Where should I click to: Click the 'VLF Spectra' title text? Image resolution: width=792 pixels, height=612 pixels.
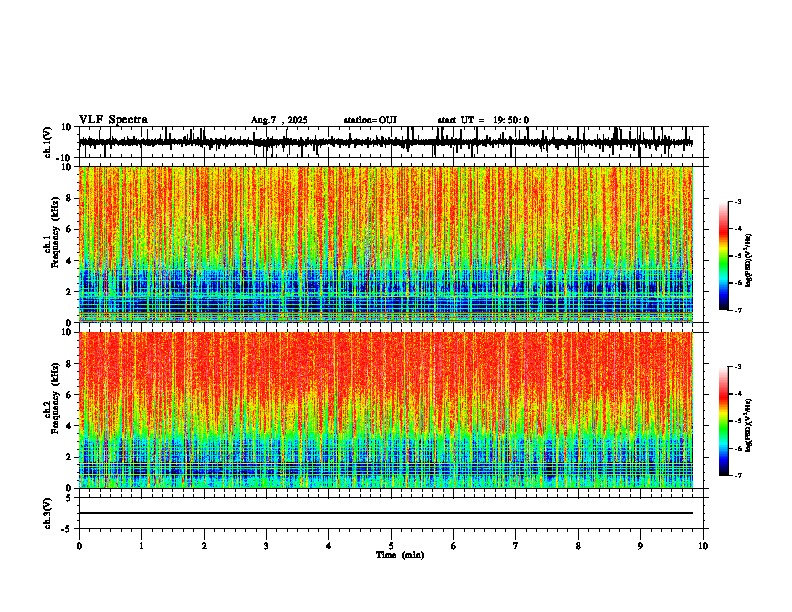pyautogui.click(x=113, y=120)
